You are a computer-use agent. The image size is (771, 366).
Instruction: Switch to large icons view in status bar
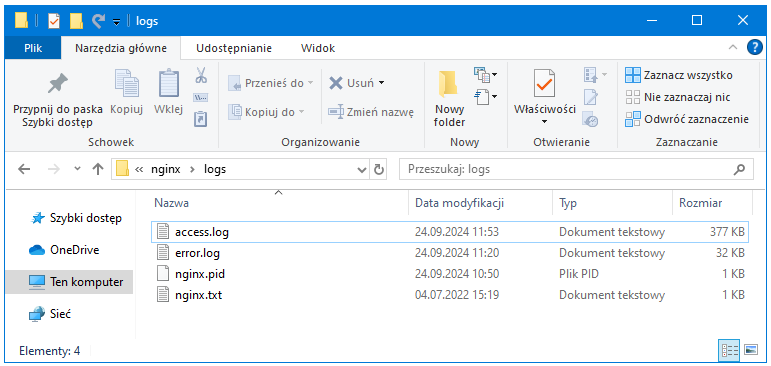tap(750, 350)
